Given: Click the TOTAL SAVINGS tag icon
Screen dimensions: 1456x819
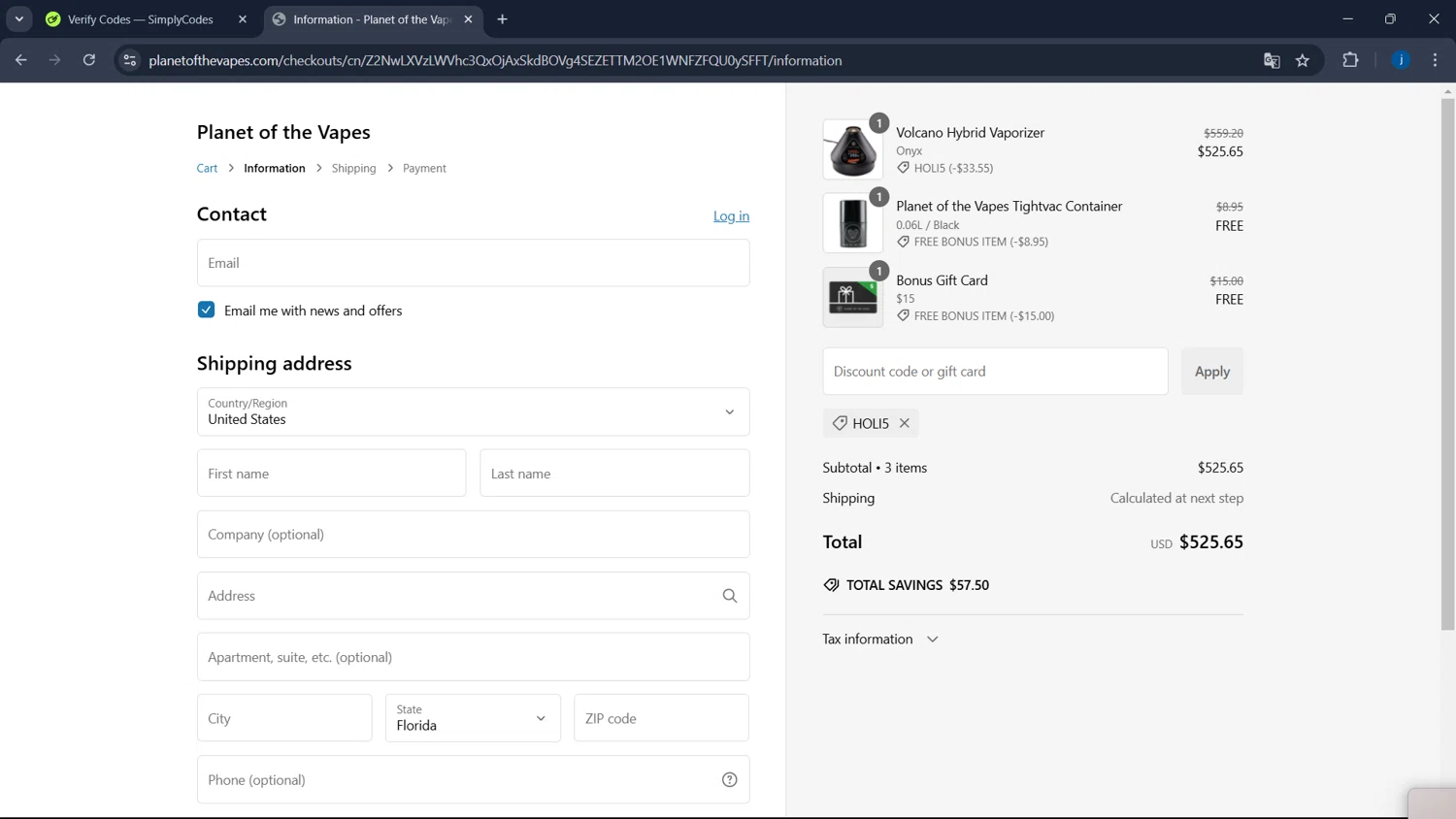Looking at the screenshot, I should point(831,585).
